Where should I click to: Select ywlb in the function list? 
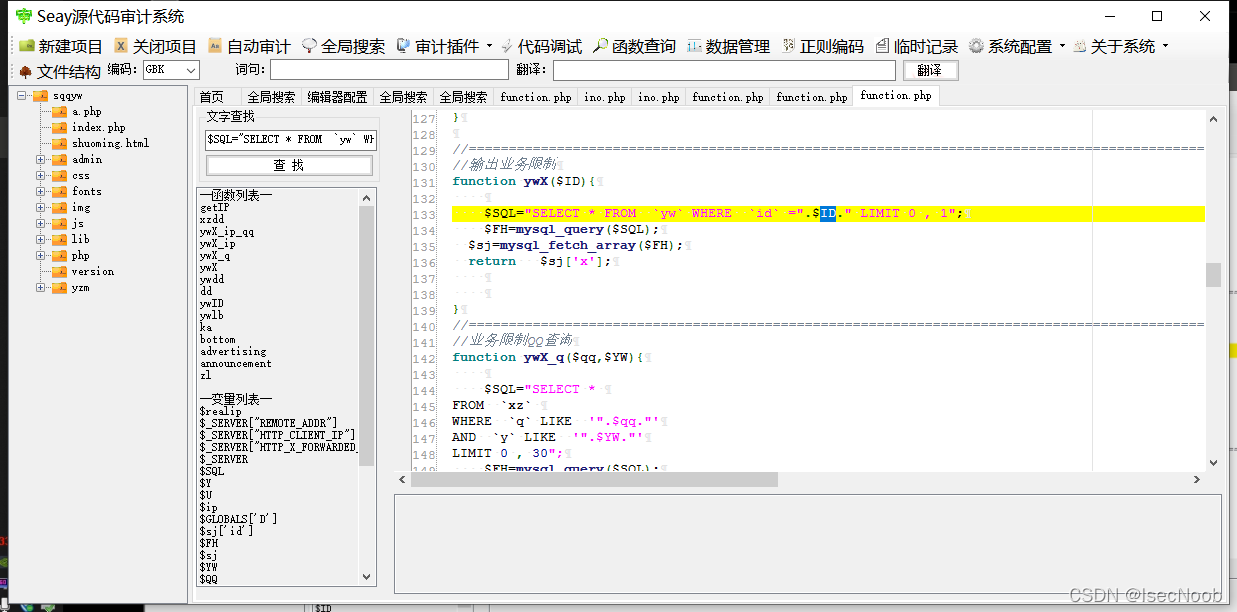(x=211, y=316)
